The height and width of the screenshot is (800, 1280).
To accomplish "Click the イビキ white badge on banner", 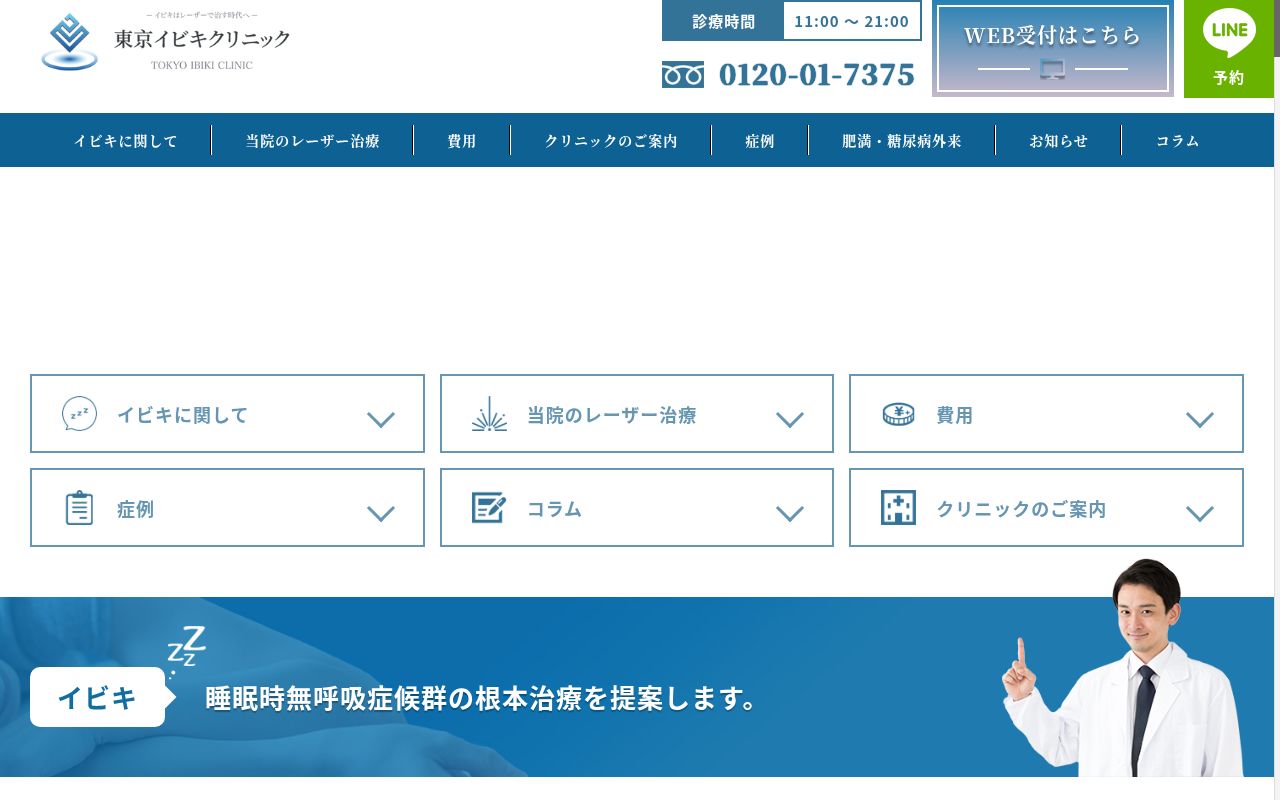I will click(x=98, y=697).
